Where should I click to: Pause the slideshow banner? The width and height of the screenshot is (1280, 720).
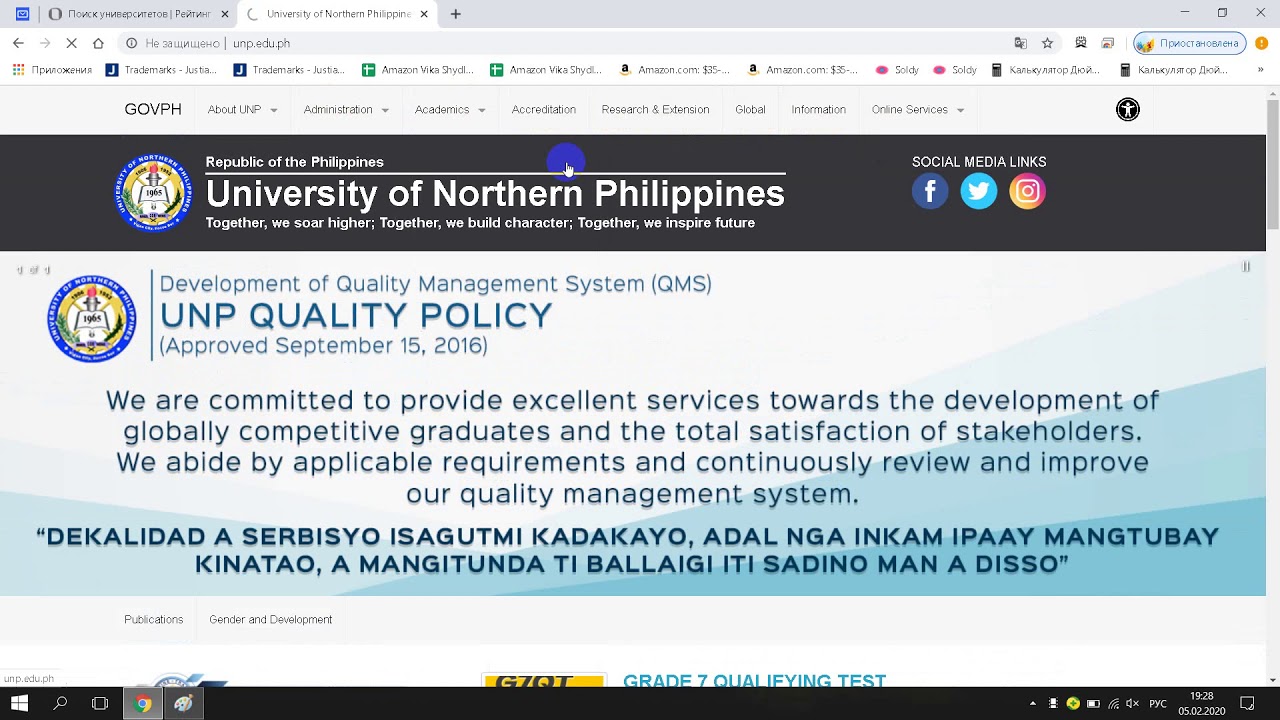click(1246, 266)
